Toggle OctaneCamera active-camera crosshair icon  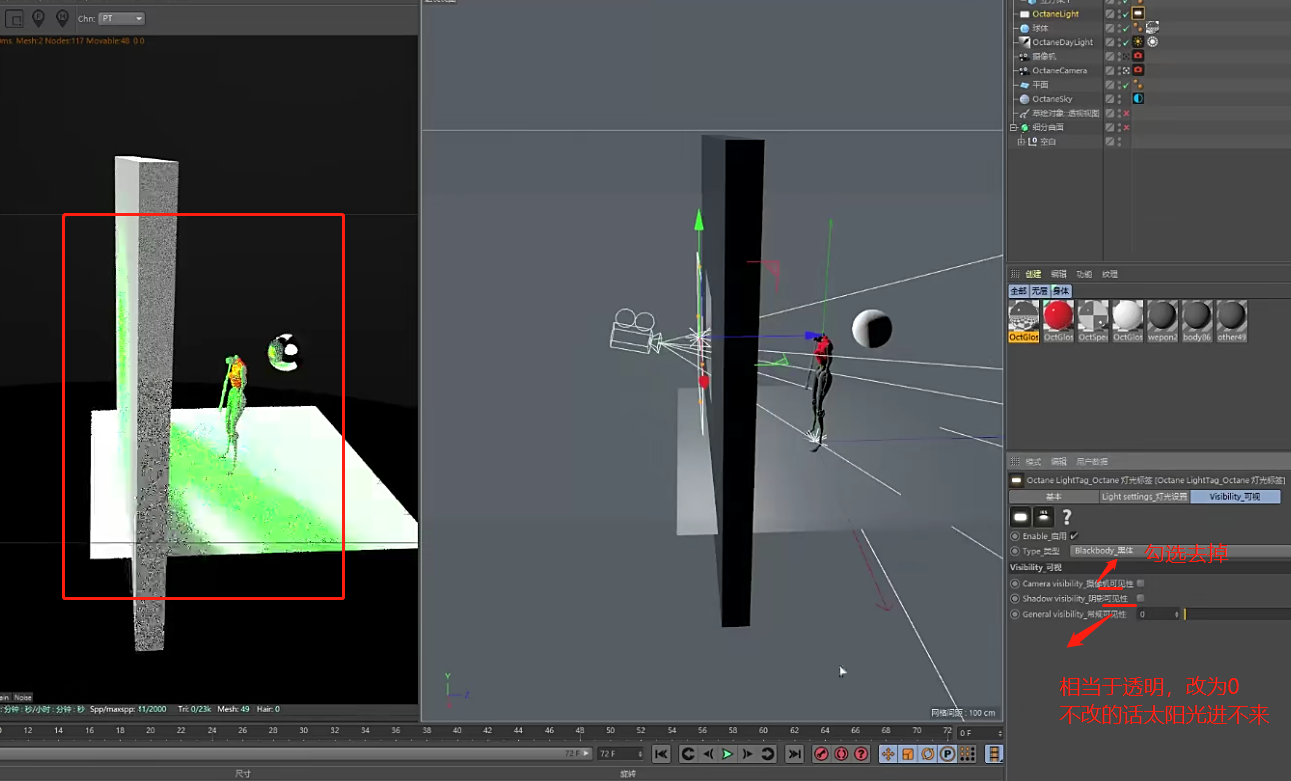click(1126, 71)
